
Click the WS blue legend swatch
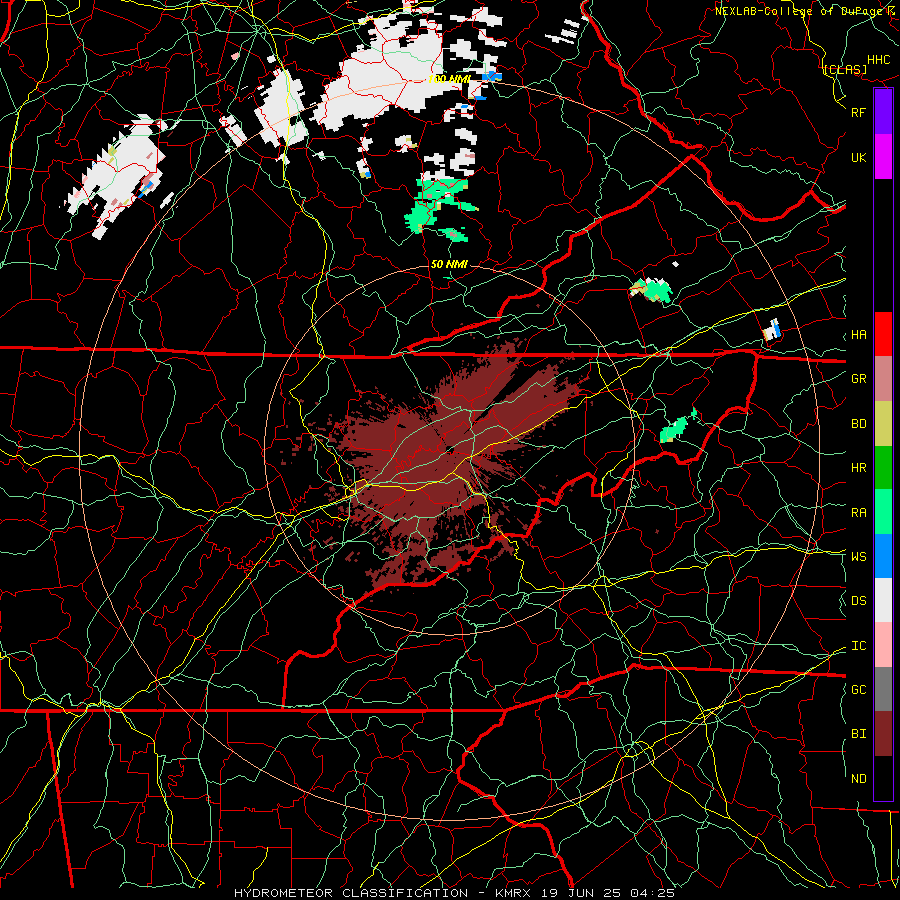click(883, 556)
